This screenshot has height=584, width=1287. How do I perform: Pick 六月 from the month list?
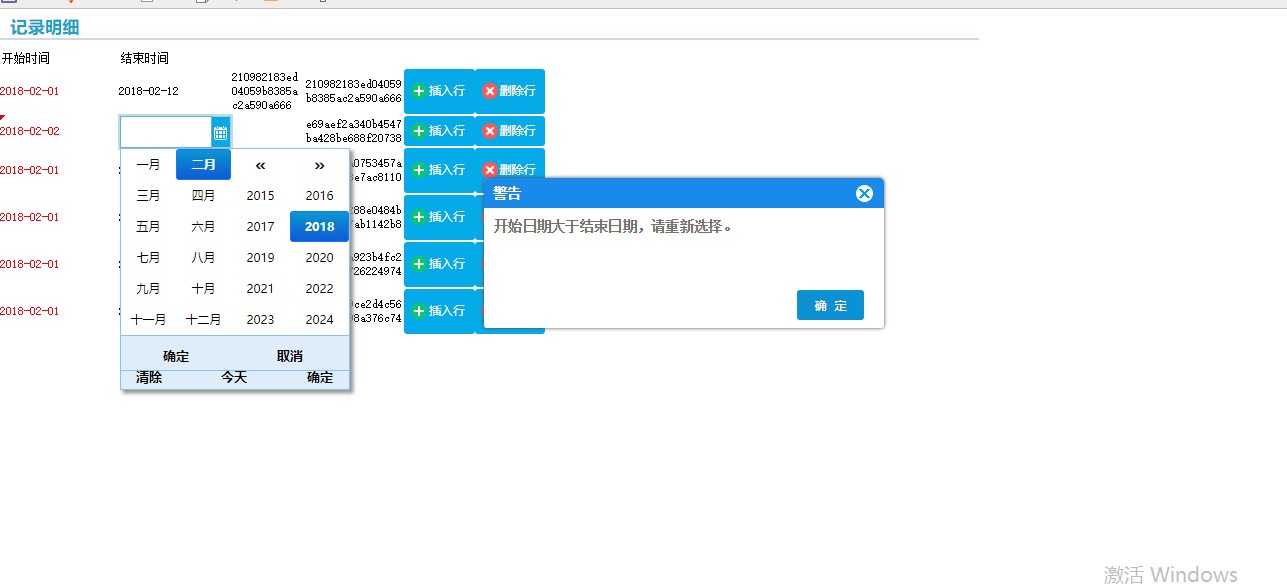pos(203,227)
